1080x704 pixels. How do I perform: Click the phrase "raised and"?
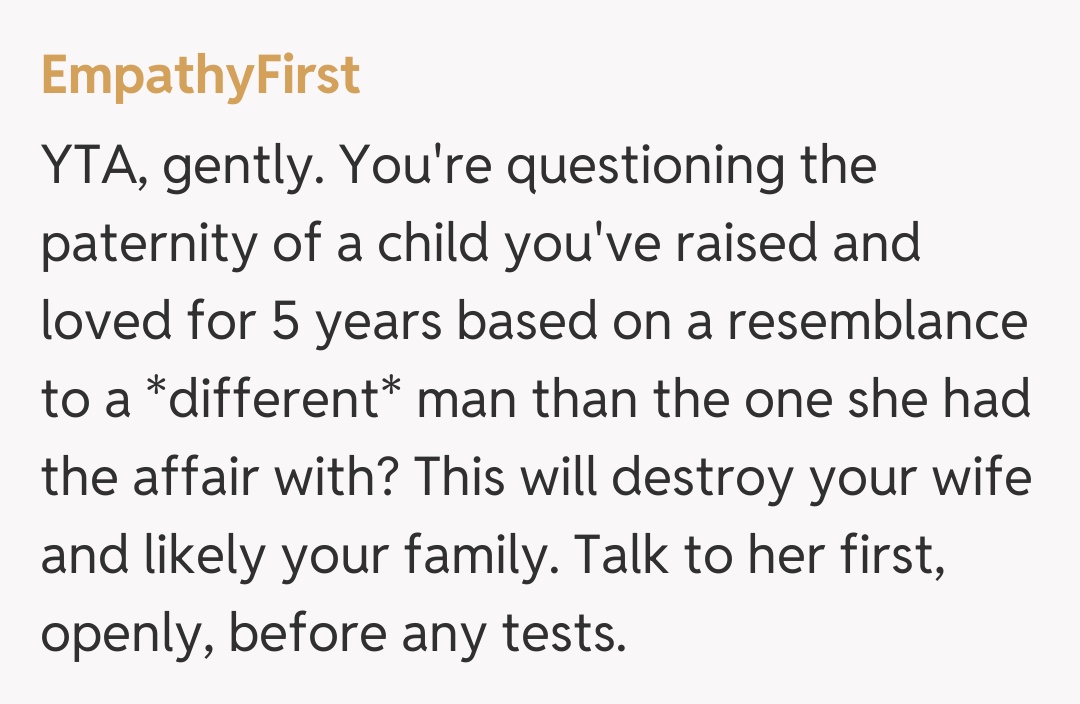point(813,244)
